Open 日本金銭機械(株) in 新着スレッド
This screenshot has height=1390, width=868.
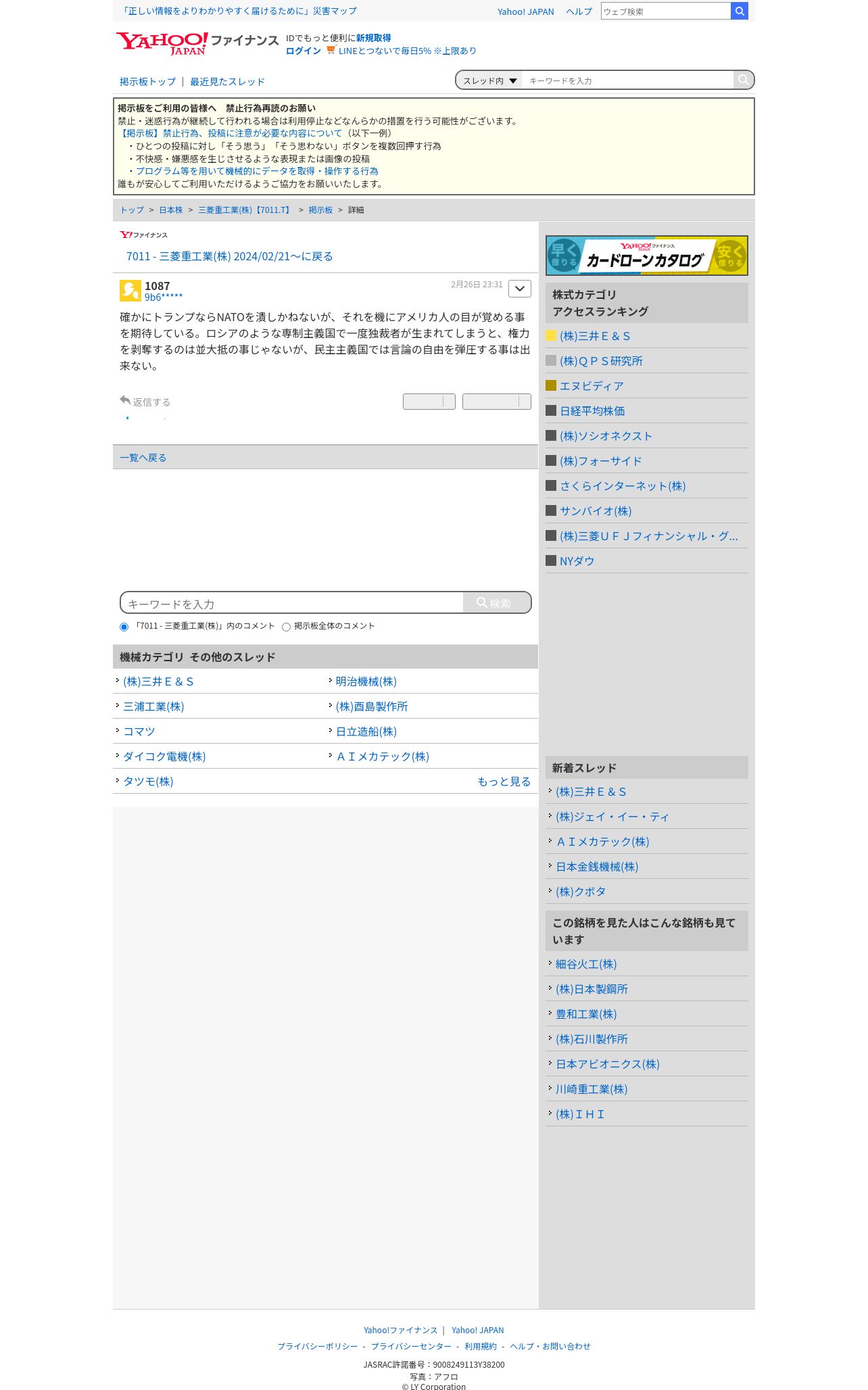[597, 867]
